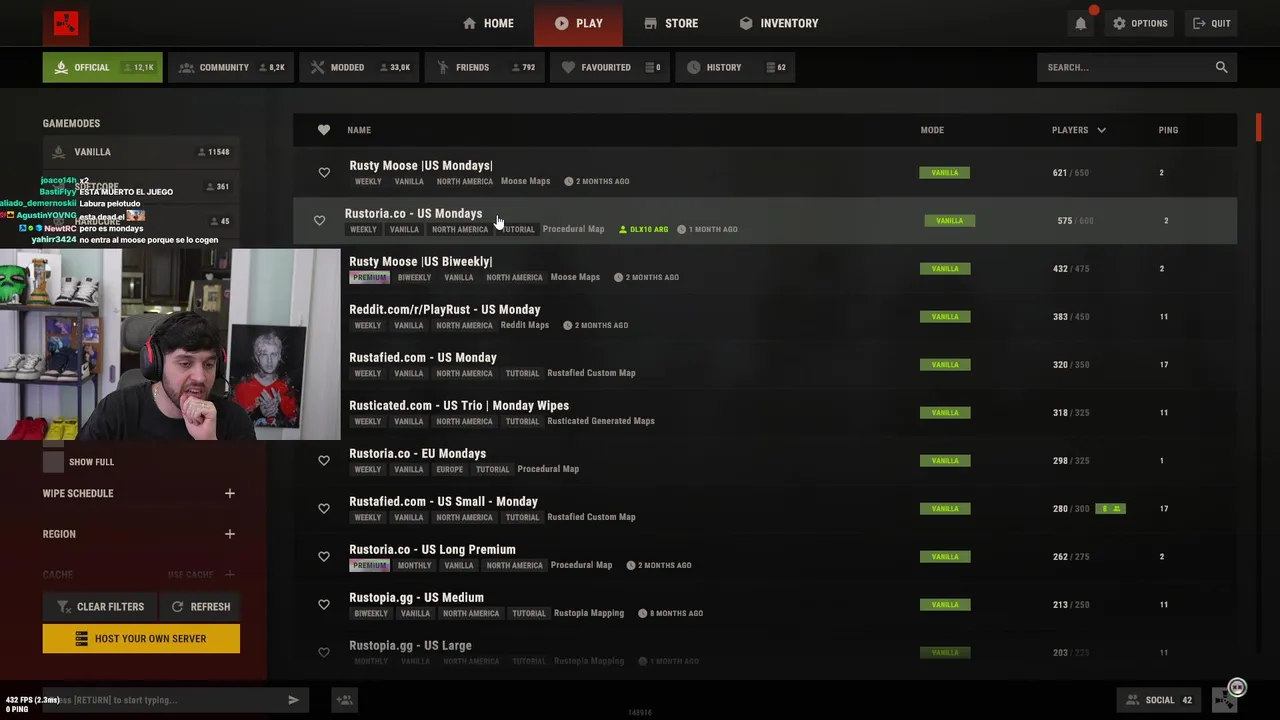
Task: Click the DLX10 ARG friend label
Action: click(x=643, y=229)
